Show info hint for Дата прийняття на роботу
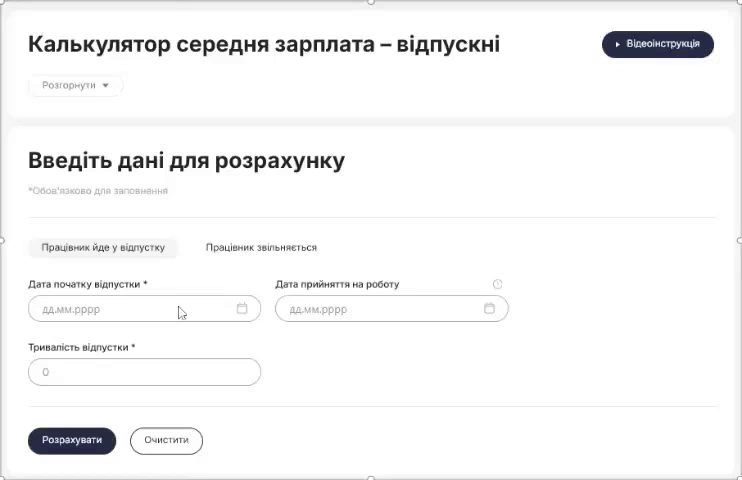742x480 pixels. [x=497, y=284]
